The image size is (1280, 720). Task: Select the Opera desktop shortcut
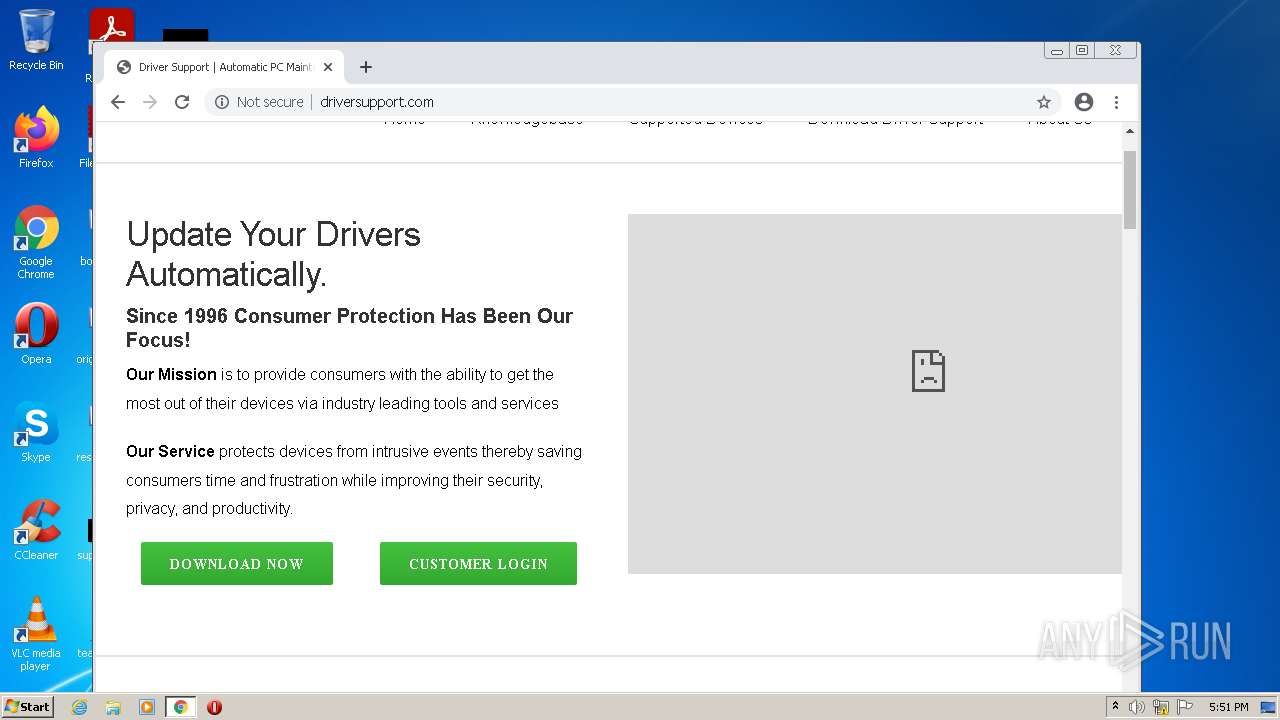click(36, 333)
